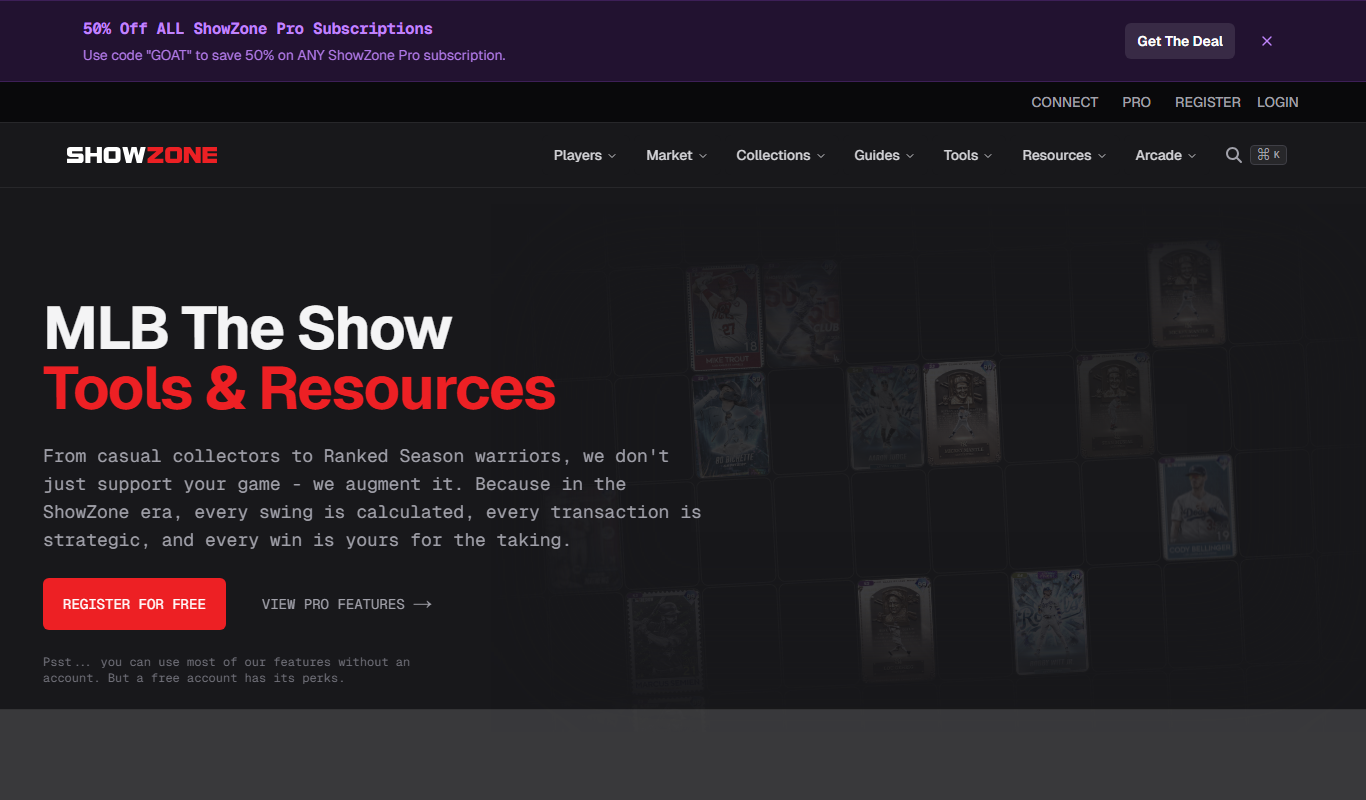Expand the Arcade dropdown menu

click(x=1166, y=155)
